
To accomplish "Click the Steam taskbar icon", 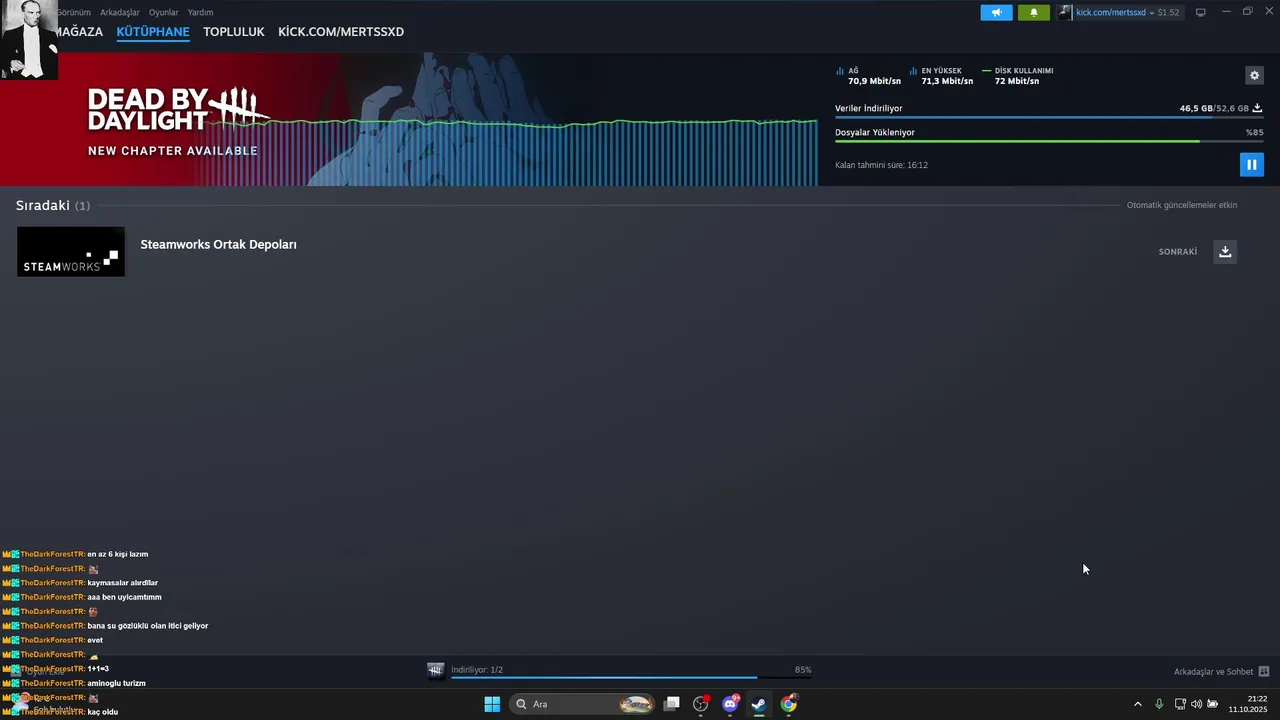I will pyautogui.click(x=759, y=704).
